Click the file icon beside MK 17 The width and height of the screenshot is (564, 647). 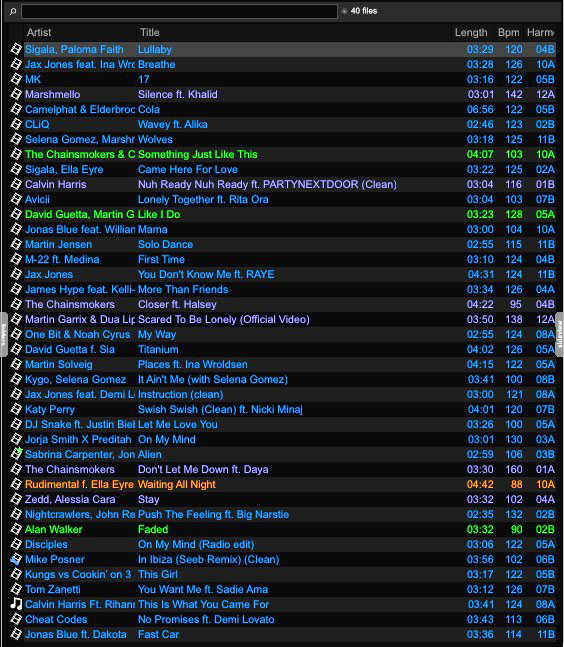[x=16, y=79]
